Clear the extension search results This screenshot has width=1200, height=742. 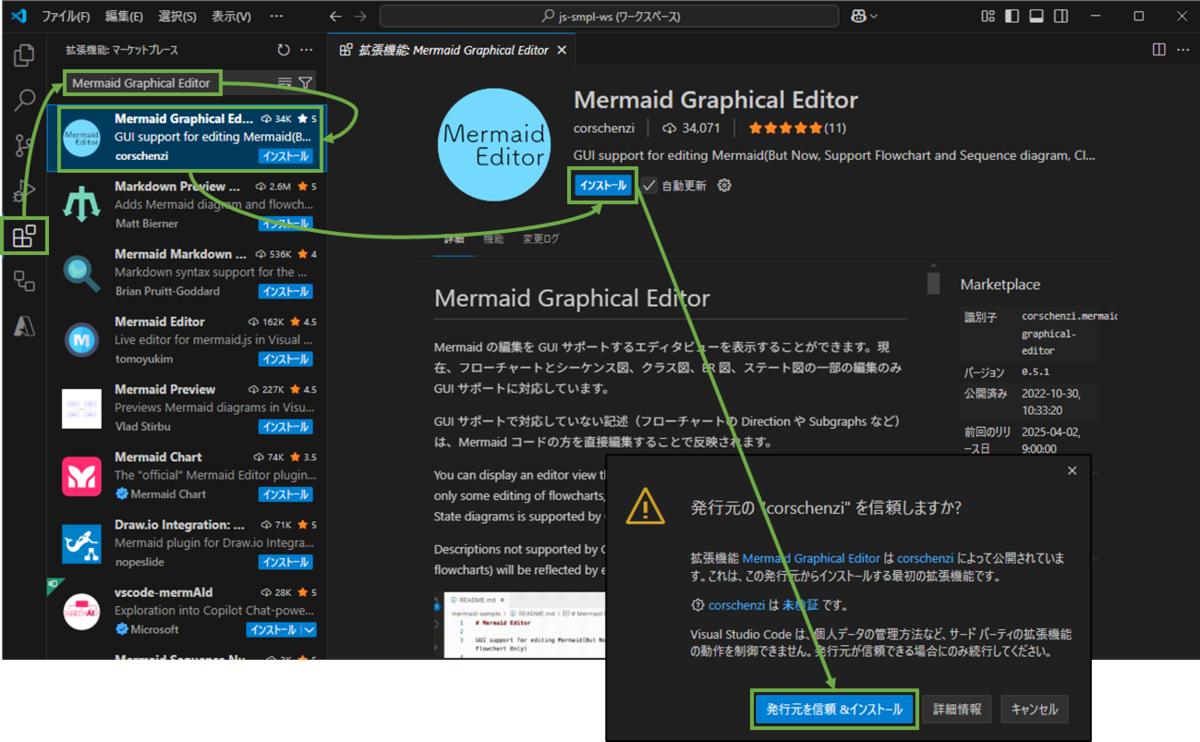tap(284, 83)
